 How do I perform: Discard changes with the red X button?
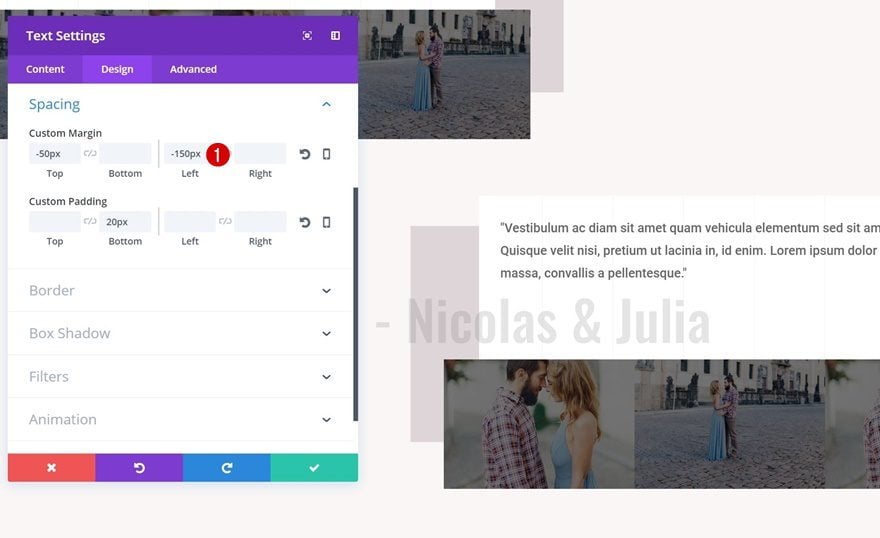click(51, 468)
